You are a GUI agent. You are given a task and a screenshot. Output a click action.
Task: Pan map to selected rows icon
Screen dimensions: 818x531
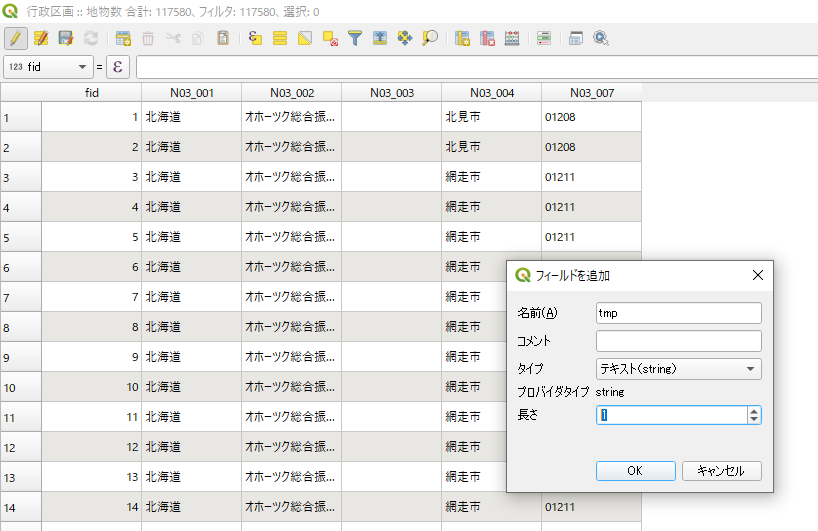click(x=405, y=38)
